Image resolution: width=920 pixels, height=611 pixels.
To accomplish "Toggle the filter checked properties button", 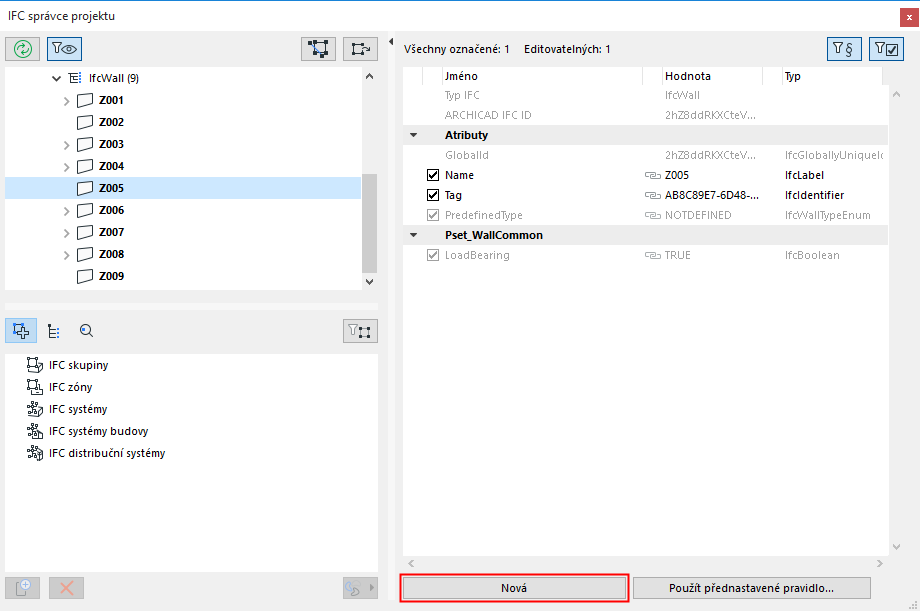I will coord(886,49).
